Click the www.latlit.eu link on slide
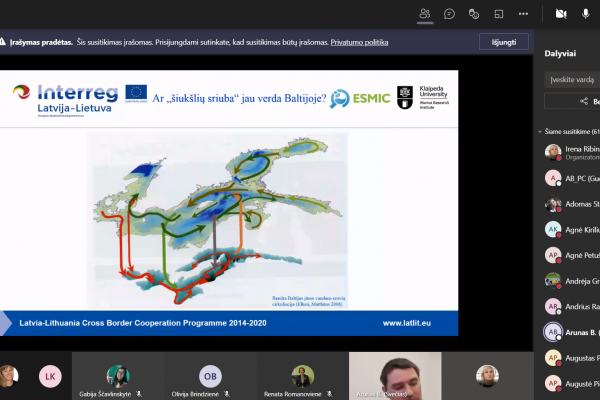 coord(407,323)
